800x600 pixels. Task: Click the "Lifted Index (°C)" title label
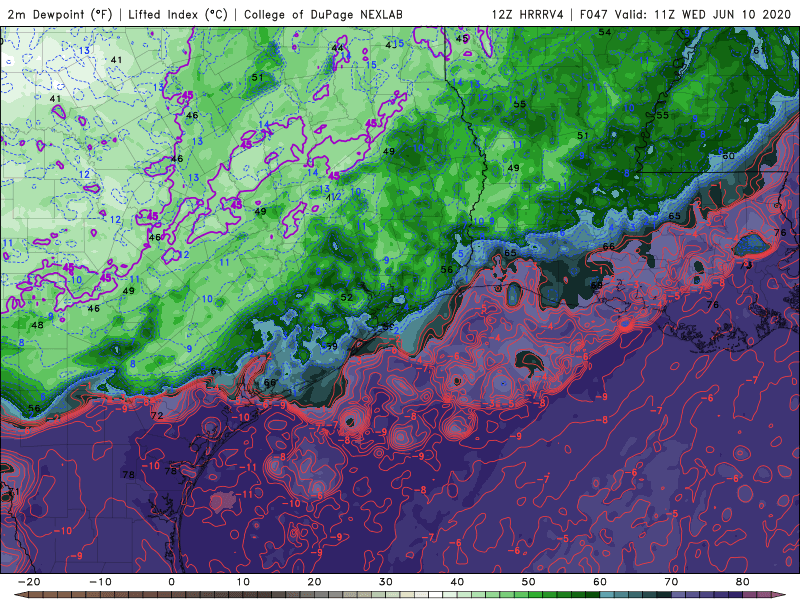tap(178, 14)
